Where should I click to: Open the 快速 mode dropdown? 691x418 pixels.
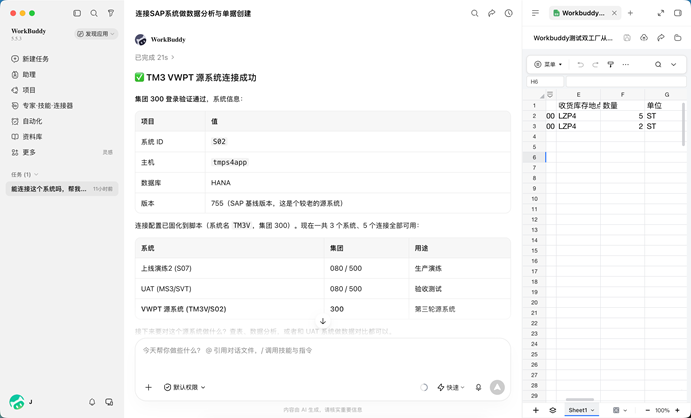pyautogui.click(x=451, y=387)
